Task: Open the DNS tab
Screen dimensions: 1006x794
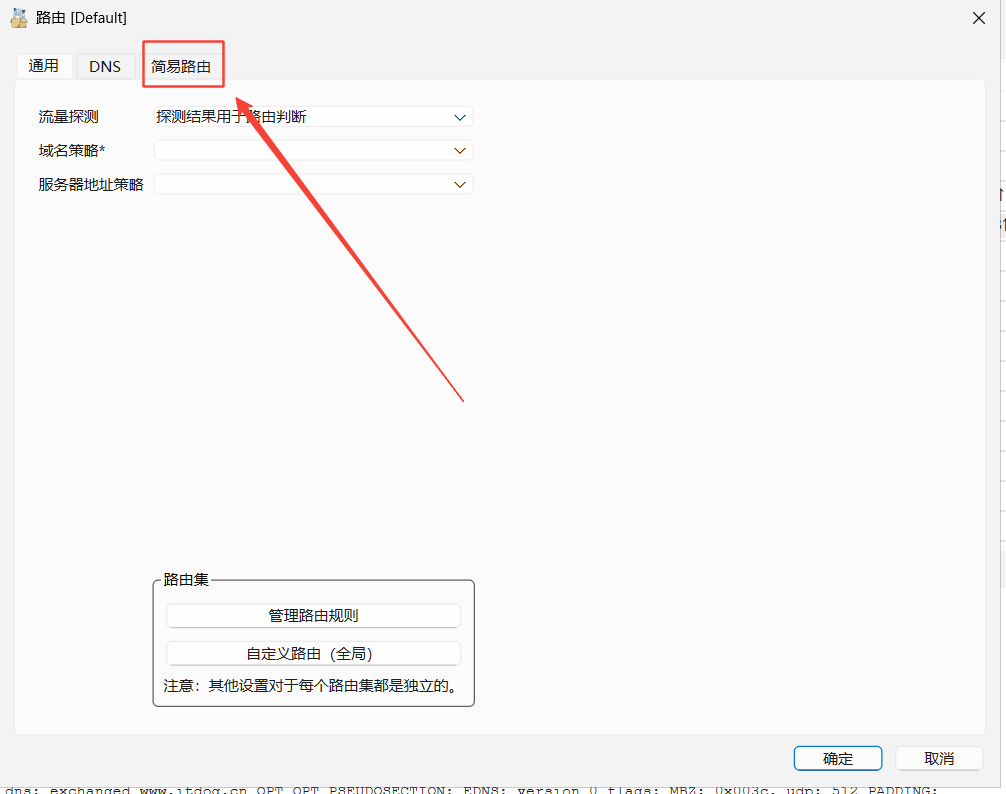Action: [x=105, y=66]
